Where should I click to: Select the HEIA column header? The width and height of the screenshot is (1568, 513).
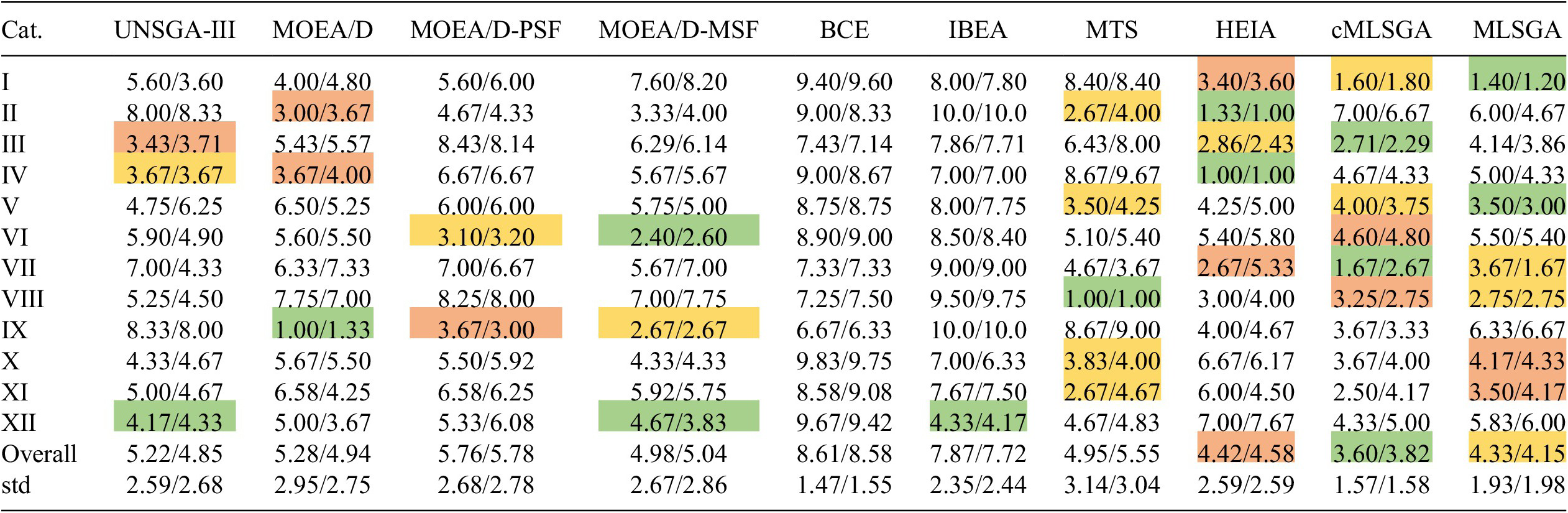click(x=1245, y=30)
